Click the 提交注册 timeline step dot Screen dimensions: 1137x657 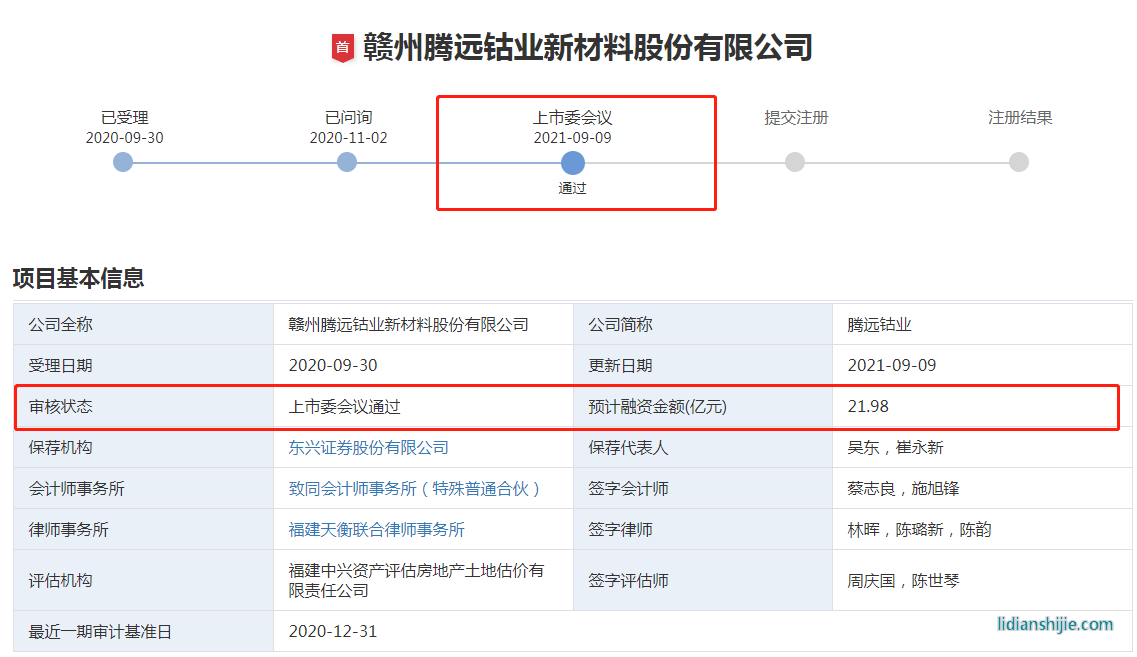(795, 162)
